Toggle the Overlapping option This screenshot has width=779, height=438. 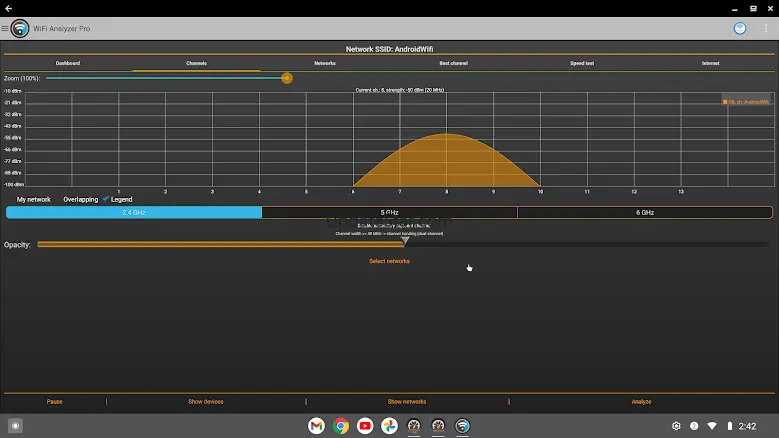pyautogui.click(x=80, y=199)
